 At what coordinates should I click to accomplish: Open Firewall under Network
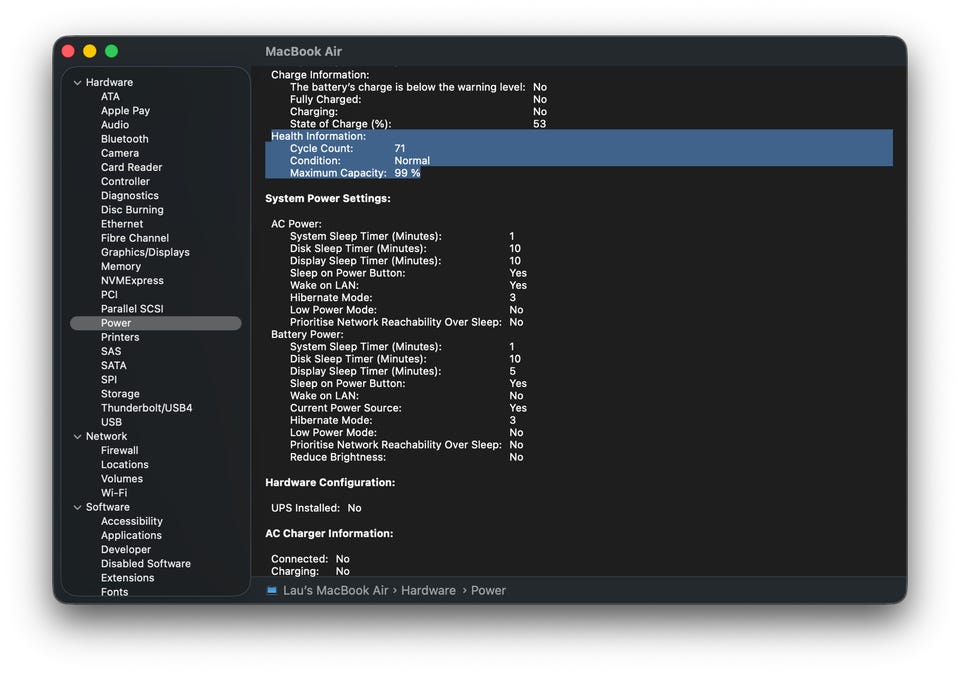point(120,451)
